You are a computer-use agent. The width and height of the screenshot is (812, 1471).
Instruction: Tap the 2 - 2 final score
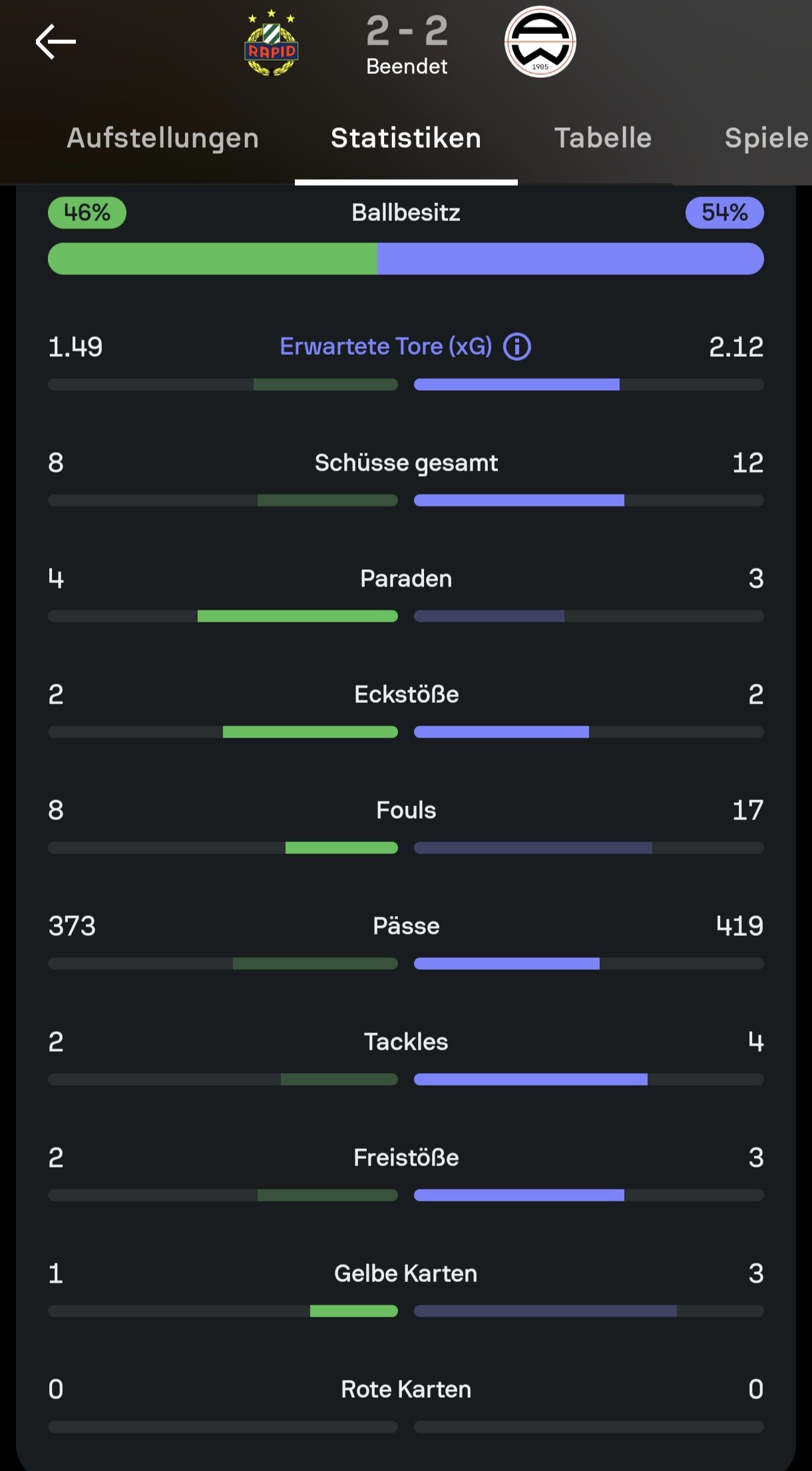point(407,31)
